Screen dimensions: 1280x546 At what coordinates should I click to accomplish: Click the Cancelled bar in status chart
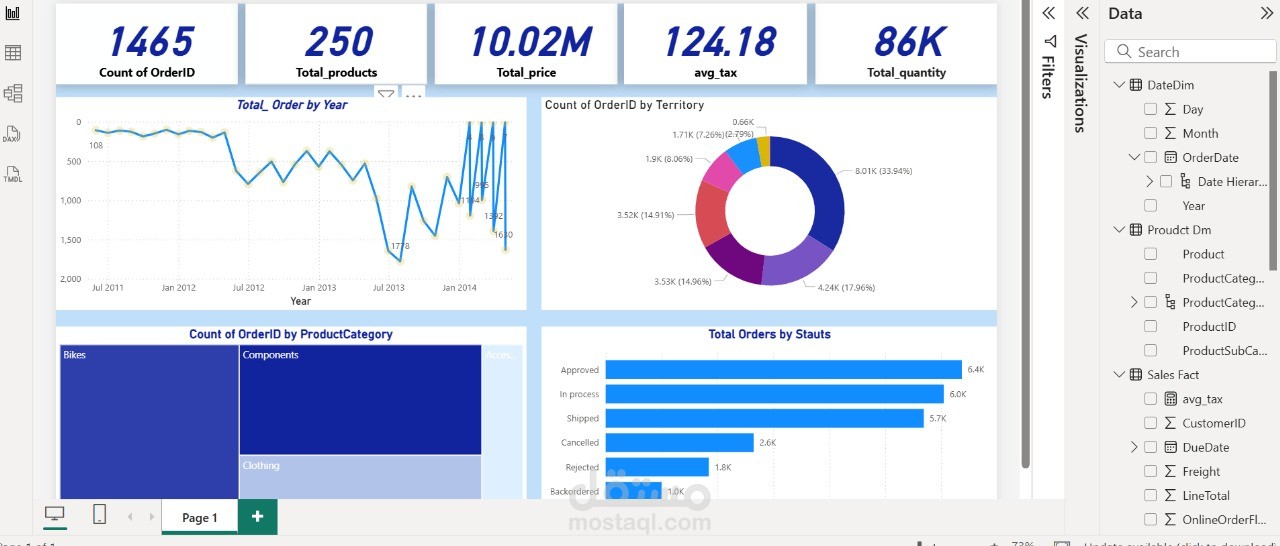pyautogui.click(x=679, y=442)
